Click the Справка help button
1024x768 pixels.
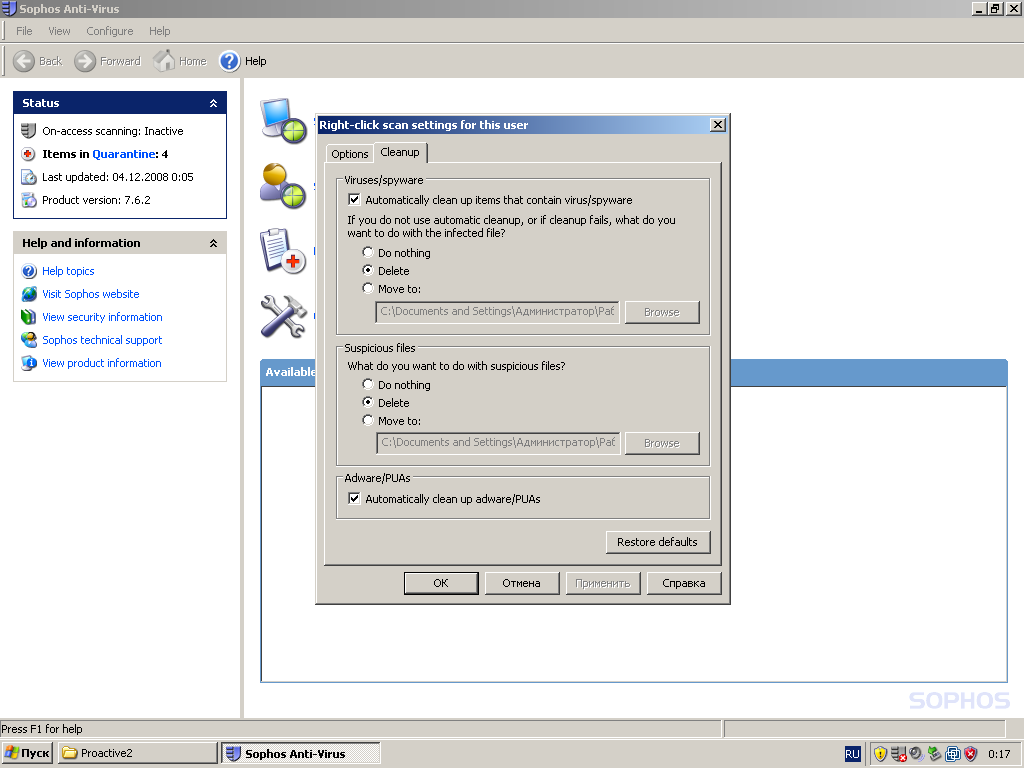coord(684,583)
